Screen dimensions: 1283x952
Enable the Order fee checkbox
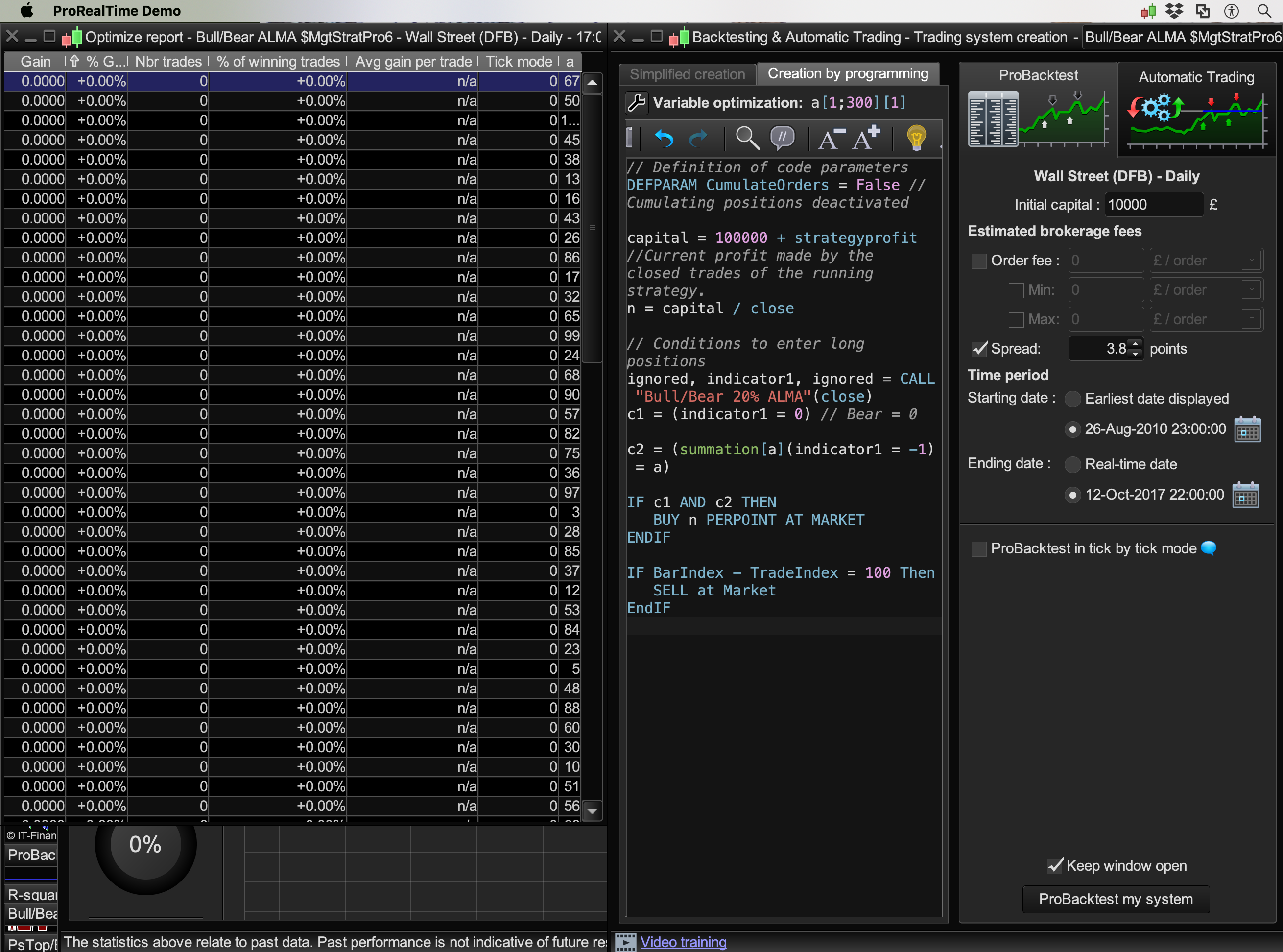pos(979,261)
